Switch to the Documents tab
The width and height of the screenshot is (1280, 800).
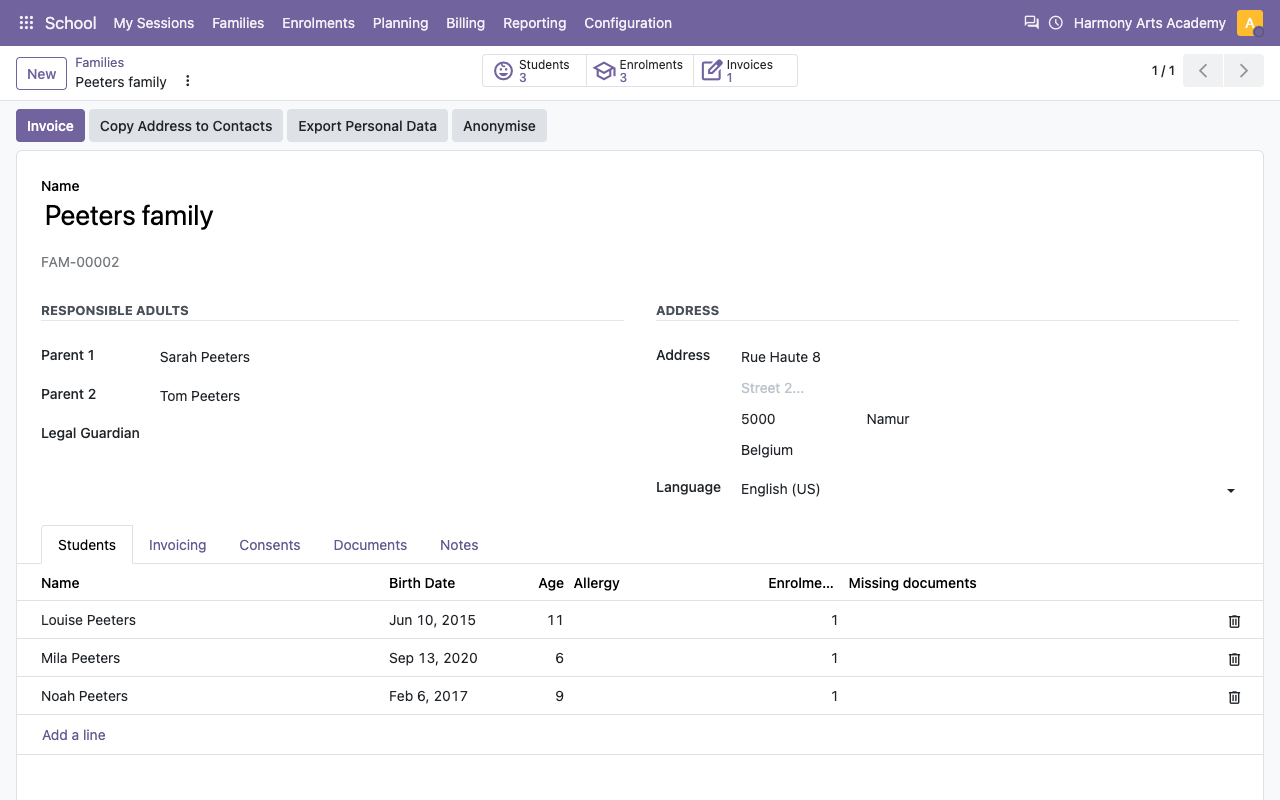370,545
